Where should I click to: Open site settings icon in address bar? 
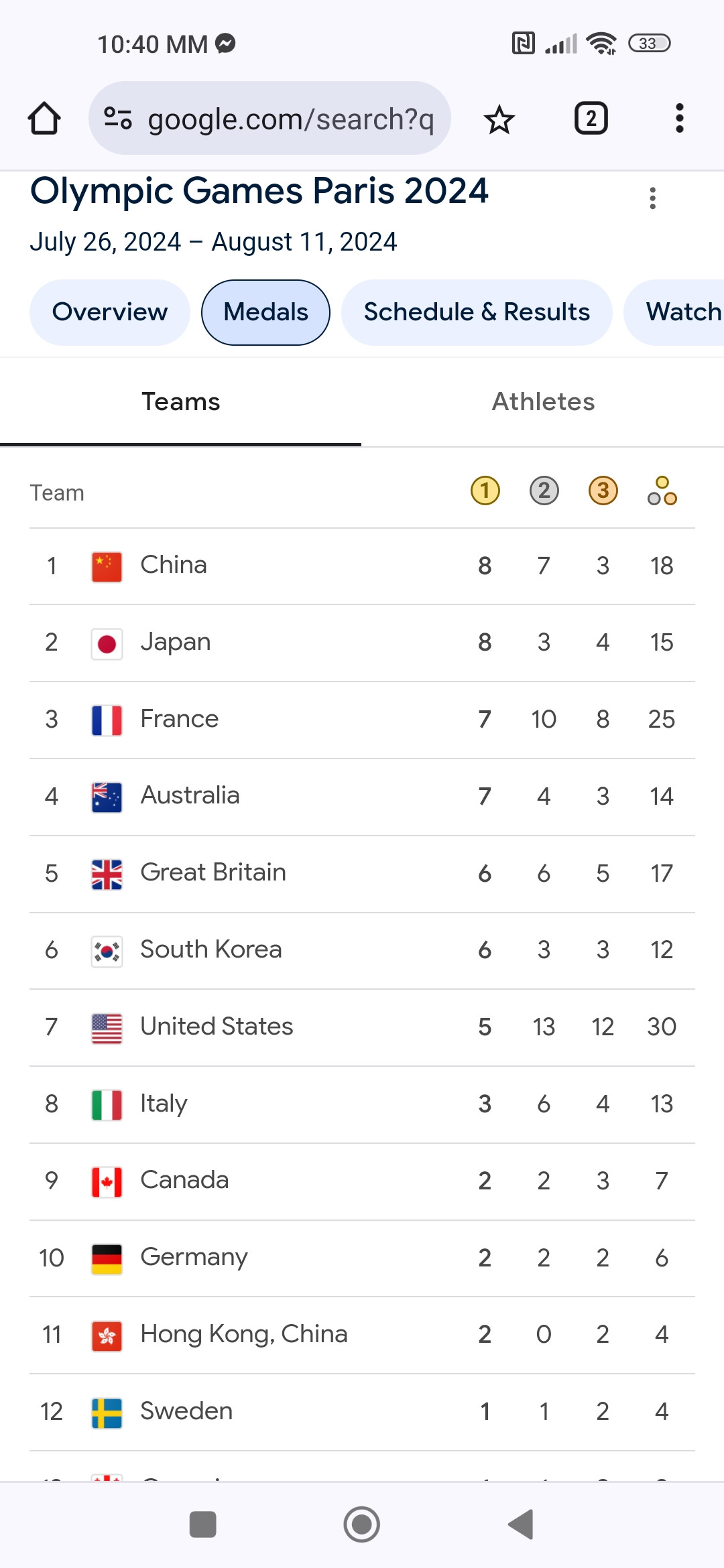(118, 119)
